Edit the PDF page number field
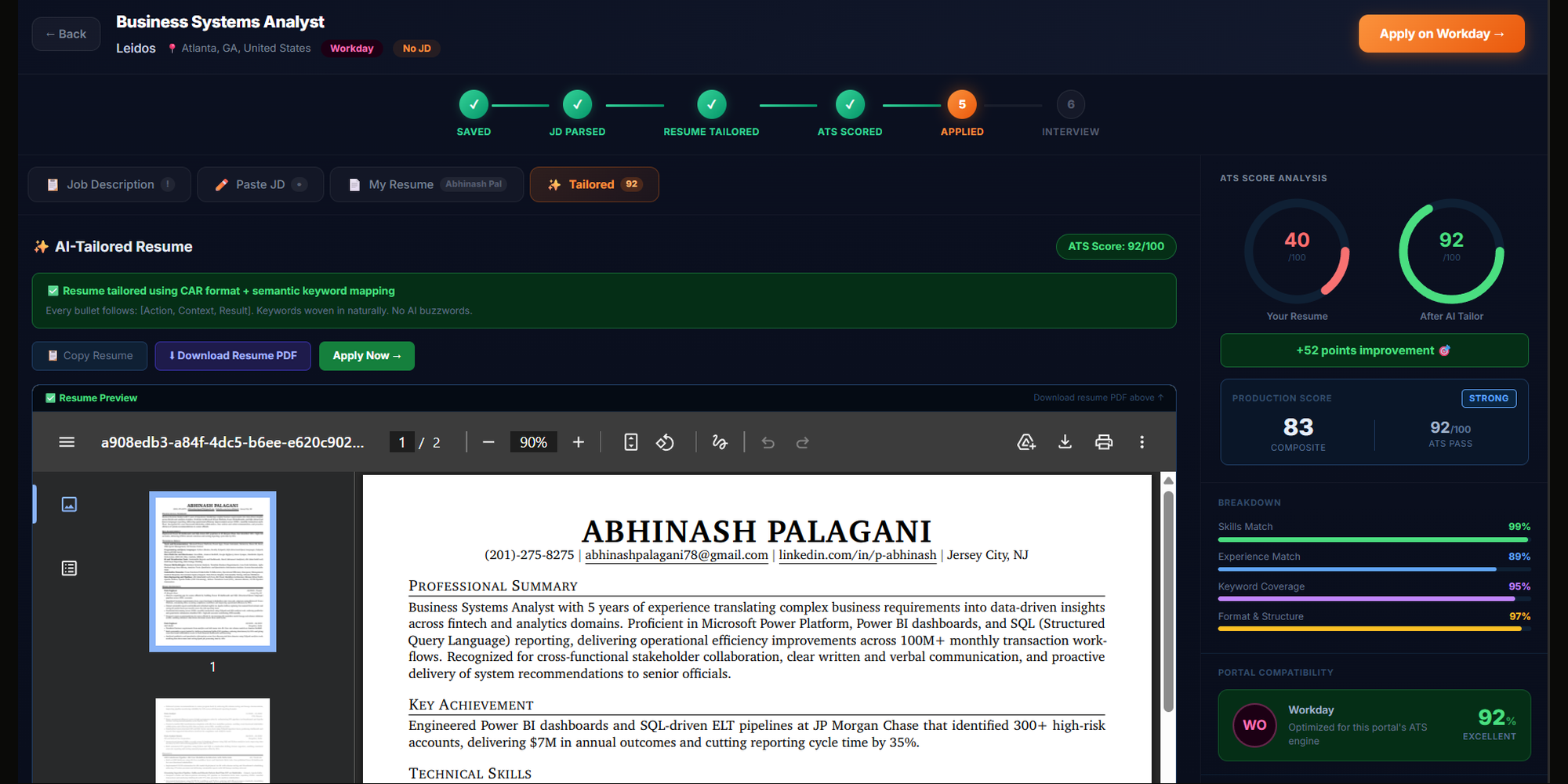 [x=401, y=443]
